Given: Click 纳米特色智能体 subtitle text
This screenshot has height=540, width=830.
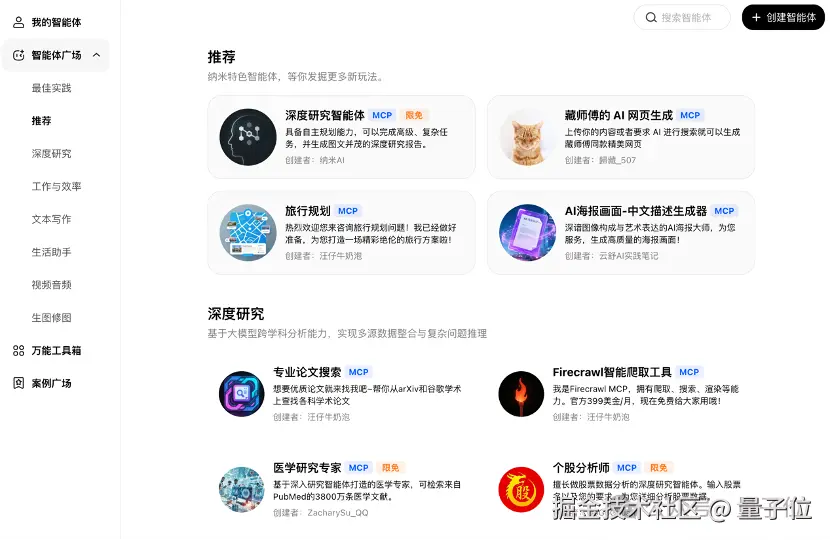Looking at the screenshot, I should [295, 77].
